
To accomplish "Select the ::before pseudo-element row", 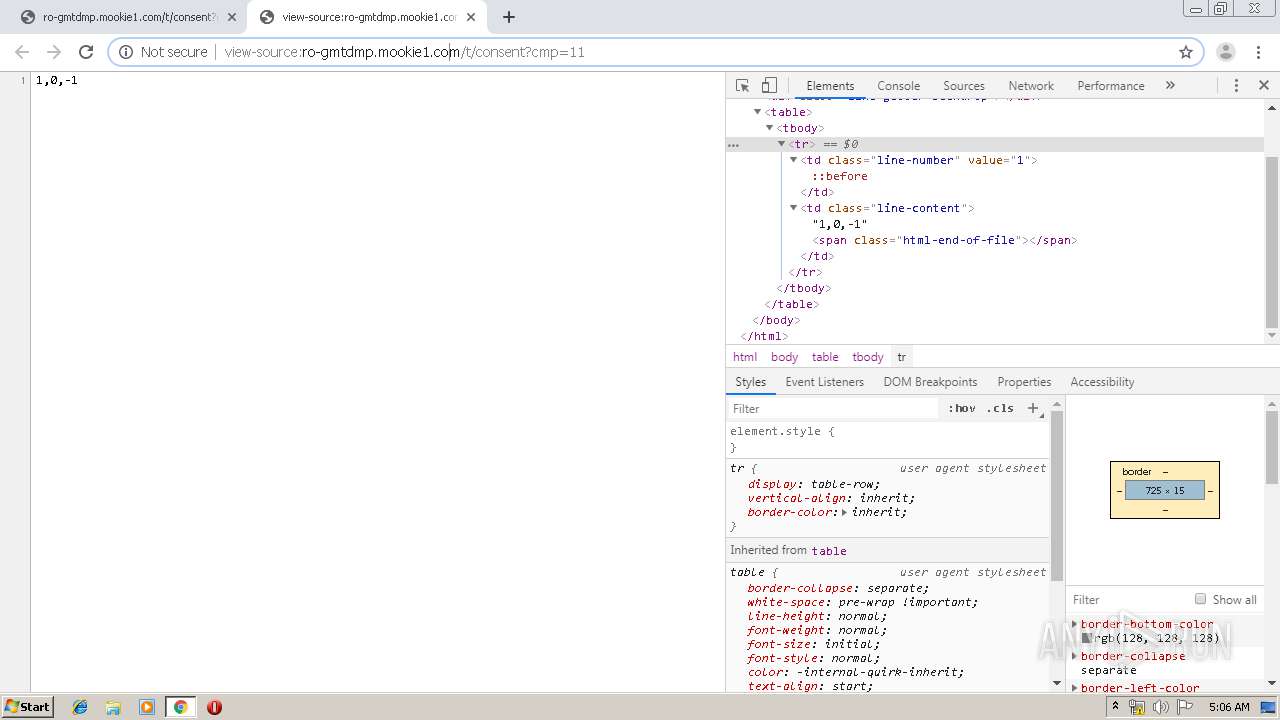I will [840, 176].
